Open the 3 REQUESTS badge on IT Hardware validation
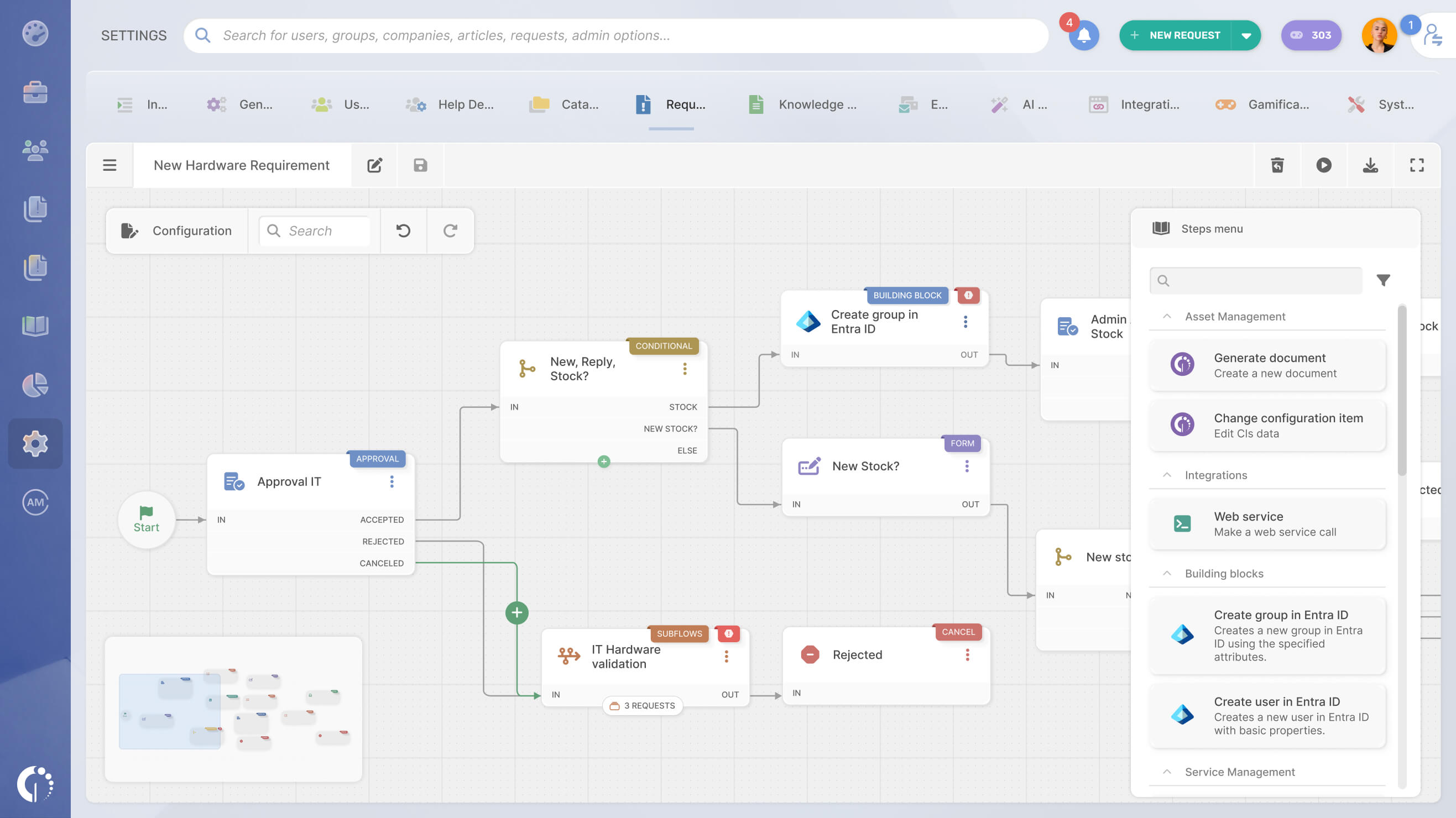Viewport: 1456px width, 818px height. pos(643,705)
